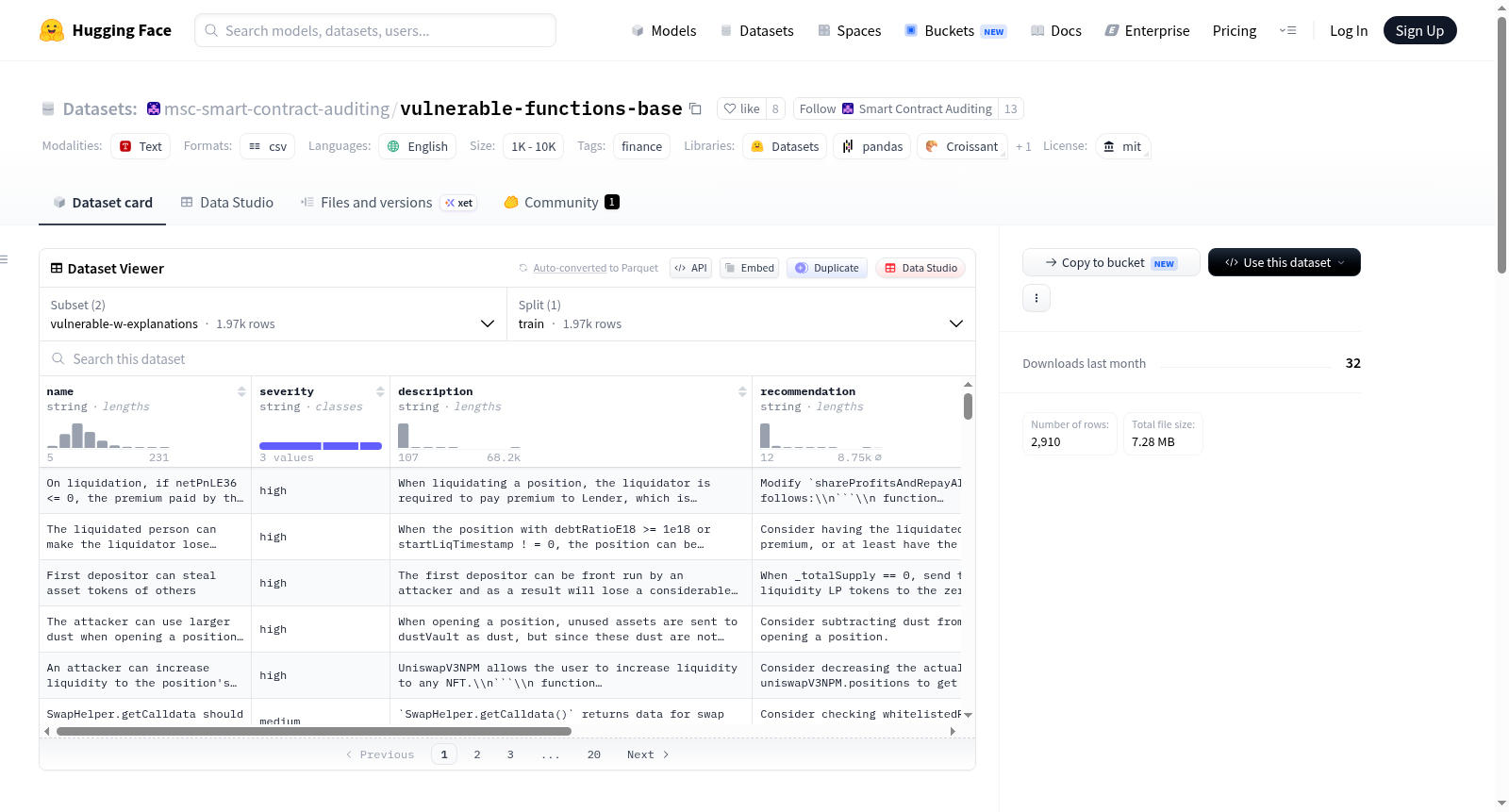Click the xet badge
The width and height of the screenshot is (1509, 812).
click(x=459, y=203)
